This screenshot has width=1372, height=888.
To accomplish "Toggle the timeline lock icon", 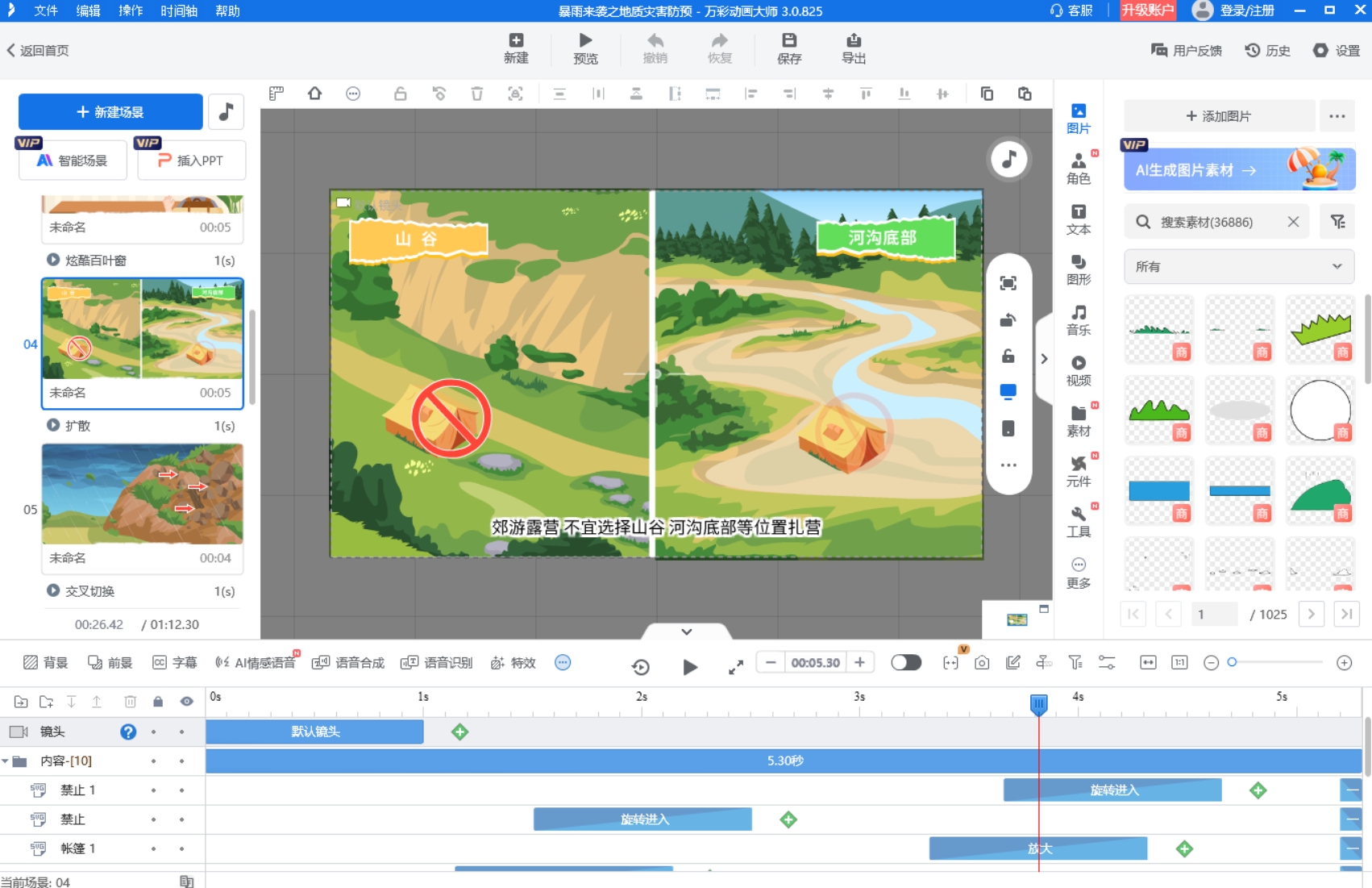I will [158, 702].
